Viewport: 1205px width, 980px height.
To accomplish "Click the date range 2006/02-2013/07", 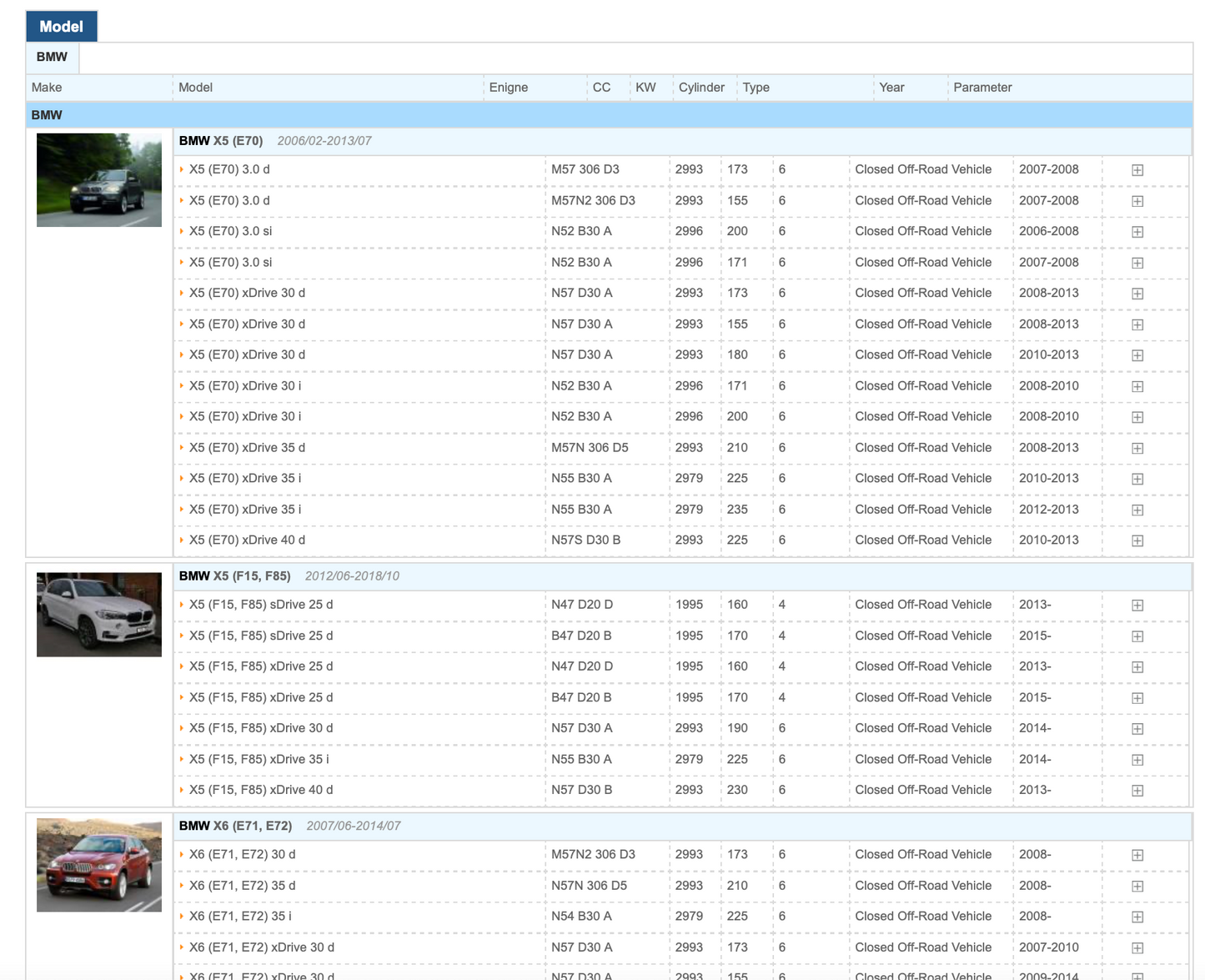I will pos(324,141).
